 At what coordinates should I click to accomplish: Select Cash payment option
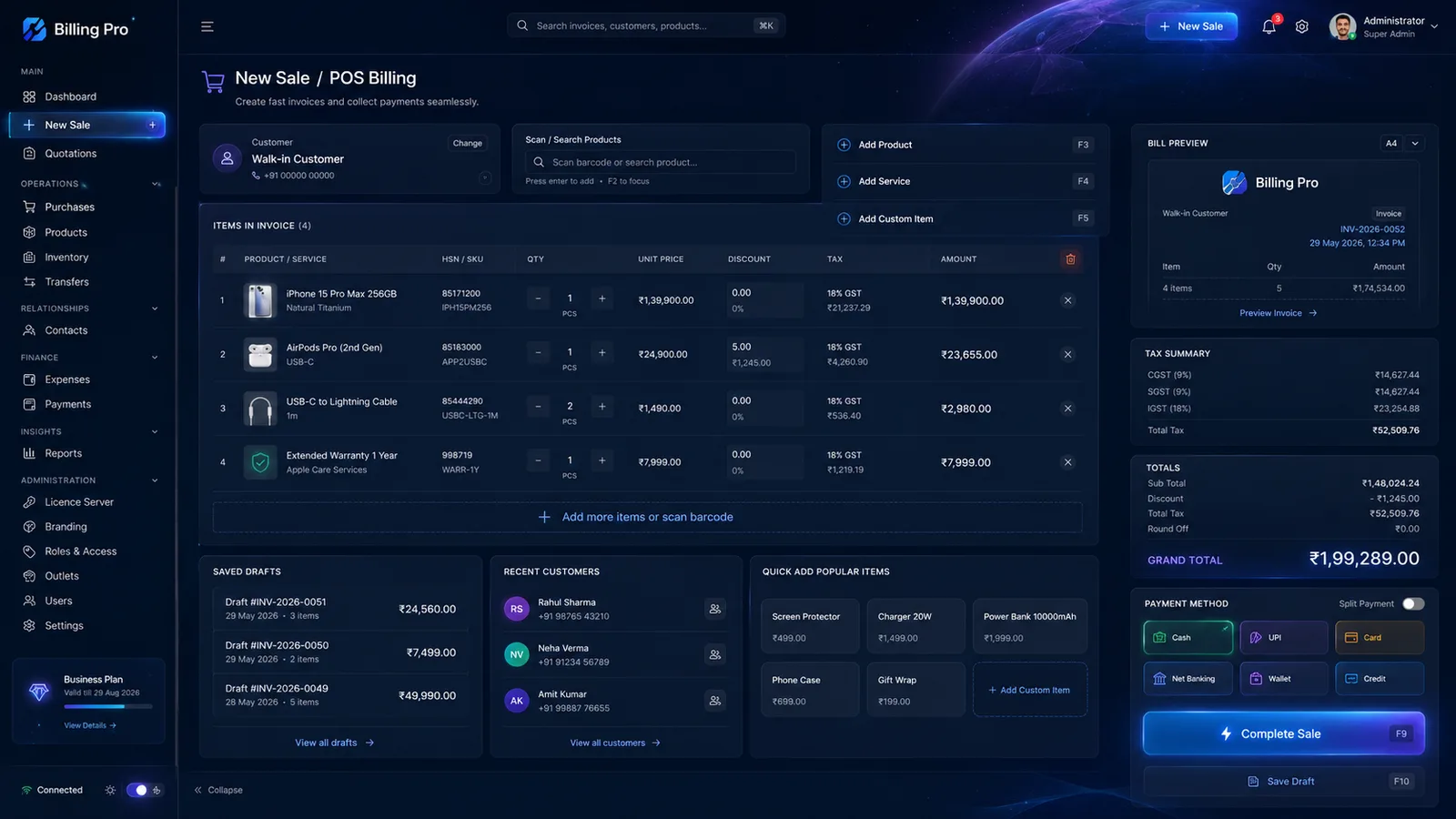click(1188, 638)
